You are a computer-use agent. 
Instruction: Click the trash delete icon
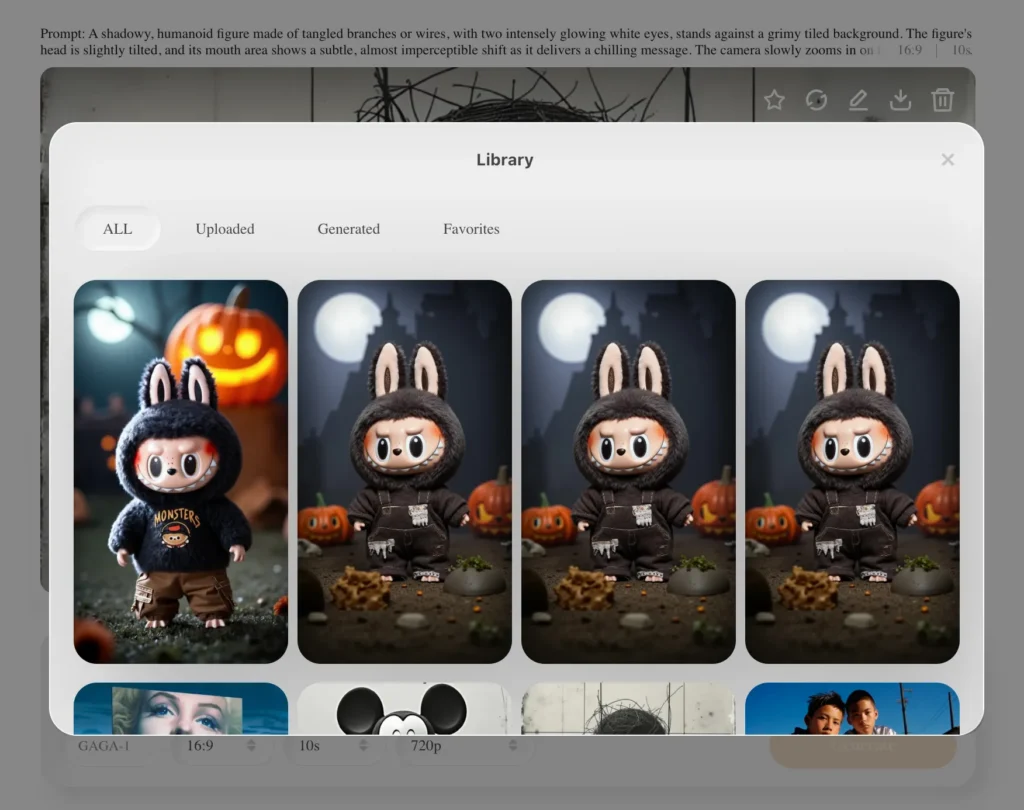(942, 100)
